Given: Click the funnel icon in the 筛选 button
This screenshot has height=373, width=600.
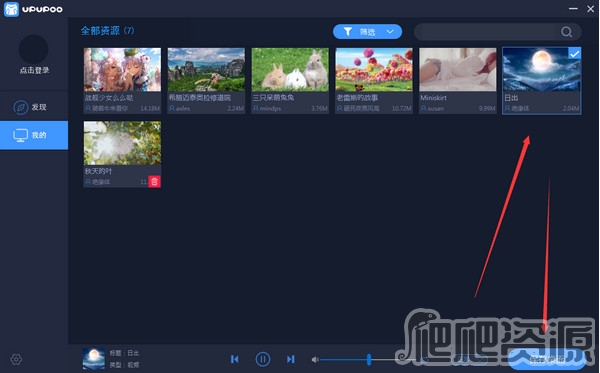Looking at the screenshot, I should pos(347,32).
